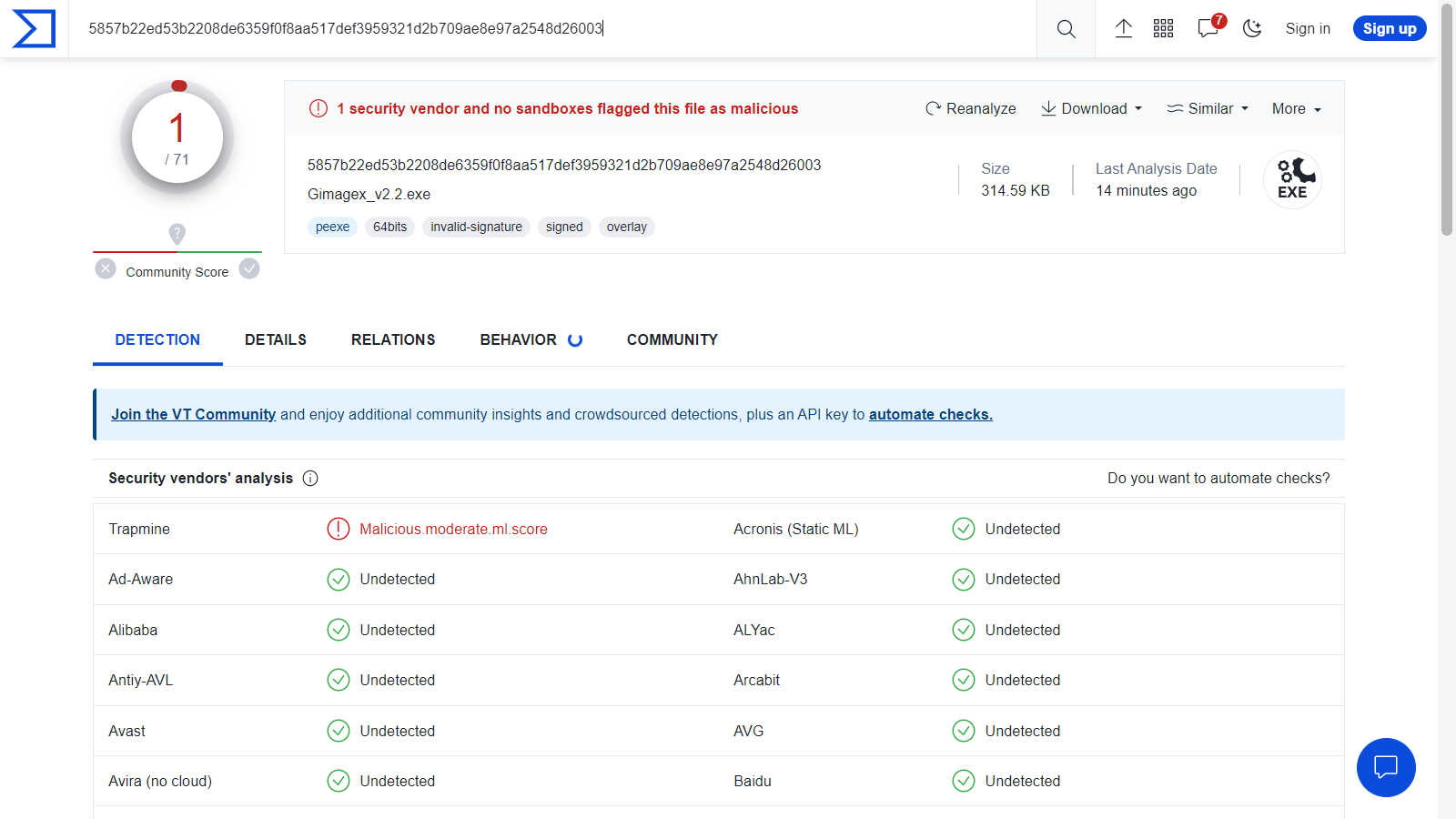This screenshot has width=1456, height=819.
Task: Click the detection score circle gauge
Action: [x=177, y=138]
